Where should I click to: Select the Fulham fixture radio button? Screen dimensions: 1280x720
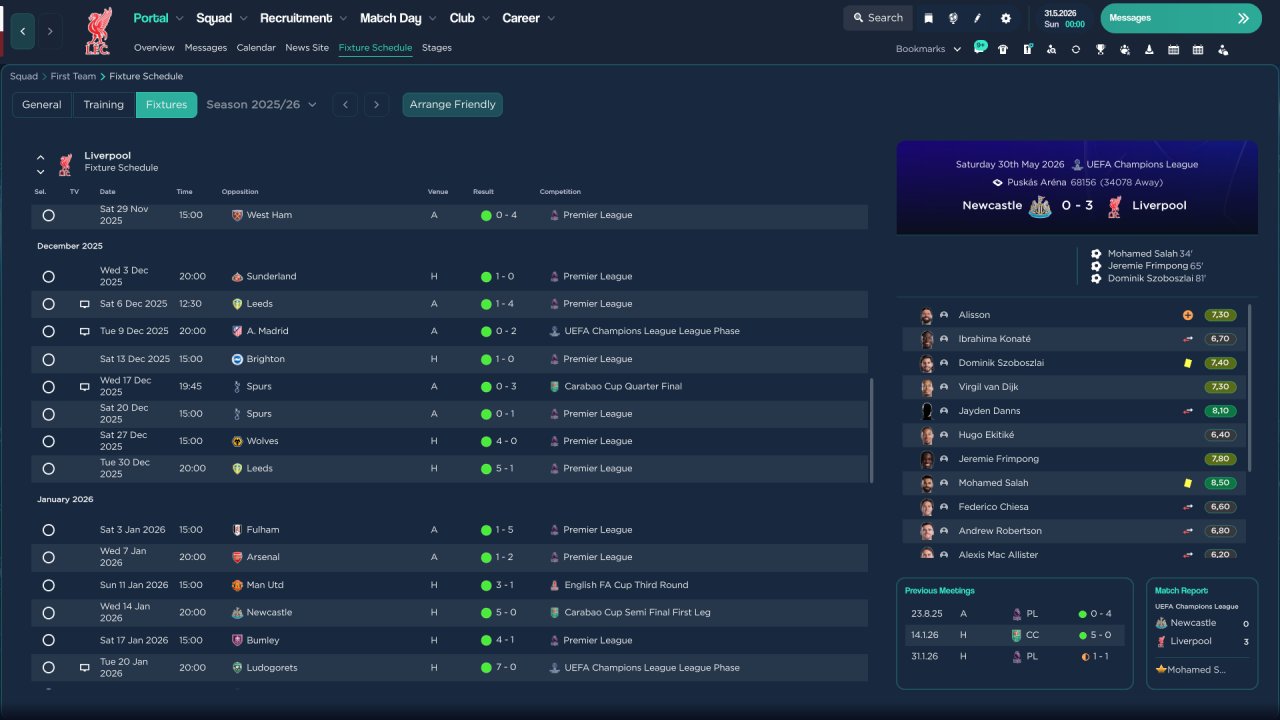[x=48, y=530]
